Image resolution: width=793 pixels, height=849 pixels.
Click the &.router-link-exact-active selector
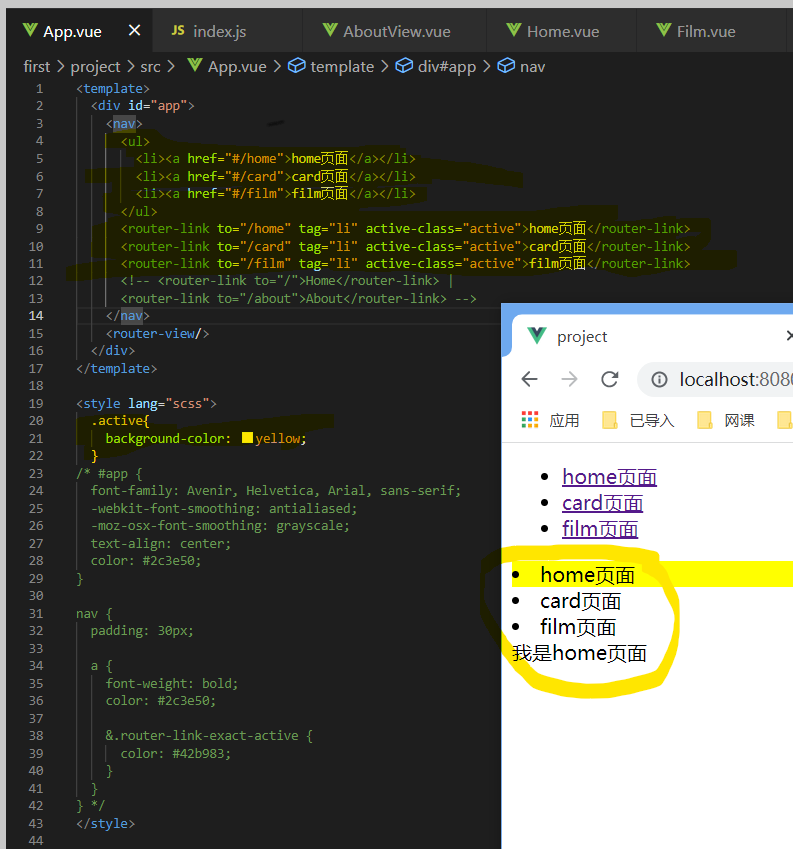coord(202,735)
